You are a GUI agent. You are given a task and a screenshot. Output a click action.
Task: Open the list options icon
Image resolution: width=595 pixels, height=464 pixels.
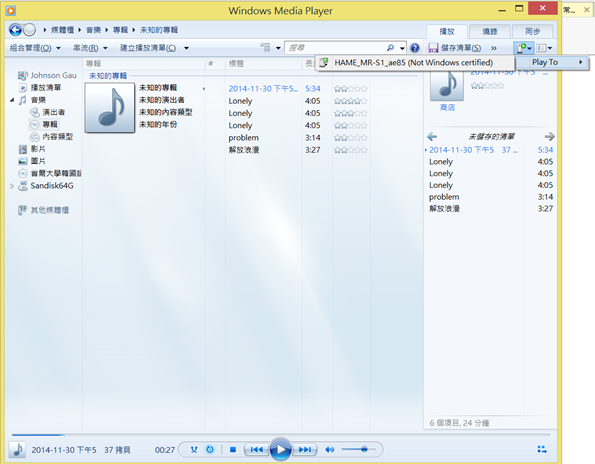[544, 48]
